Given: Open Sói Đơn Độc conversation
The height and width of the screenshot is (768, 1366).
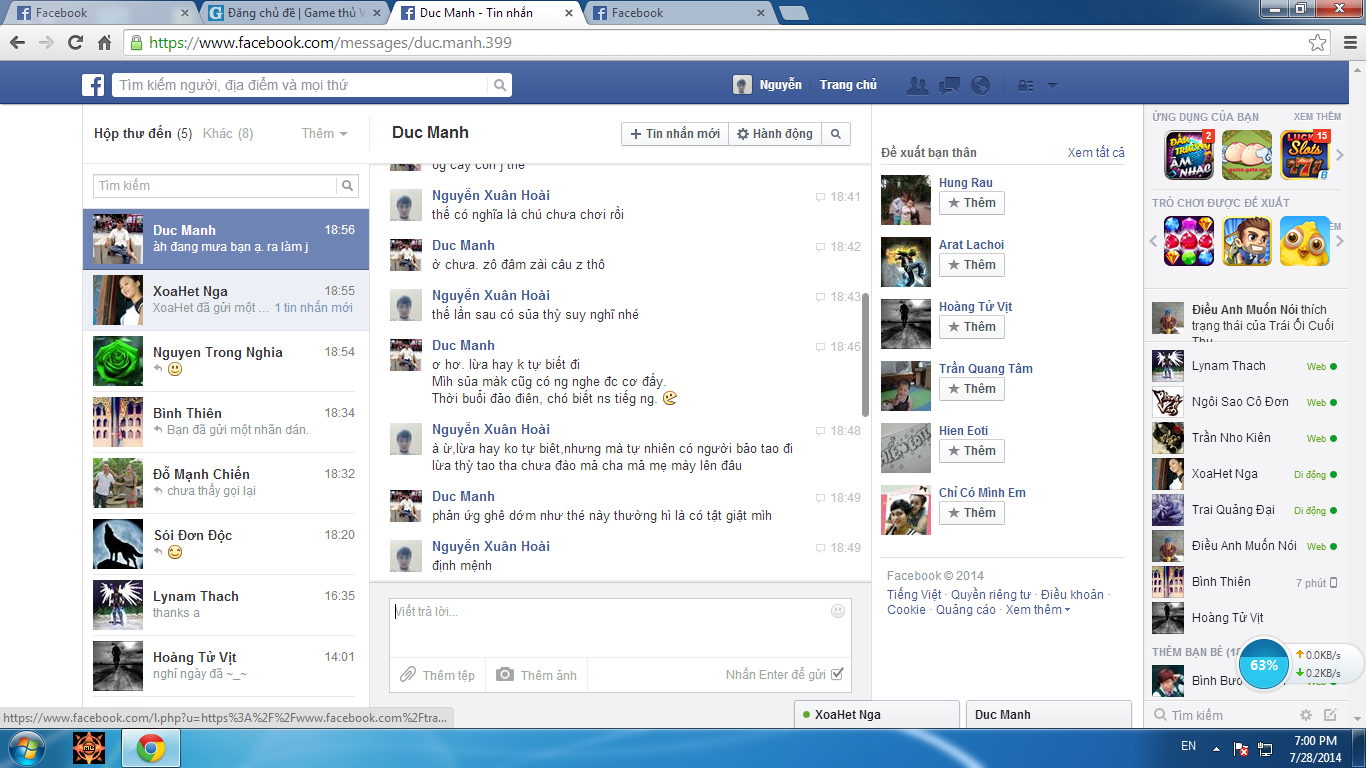Looking at the screenshot, I should pyautogui.click(x=226, y=544).
